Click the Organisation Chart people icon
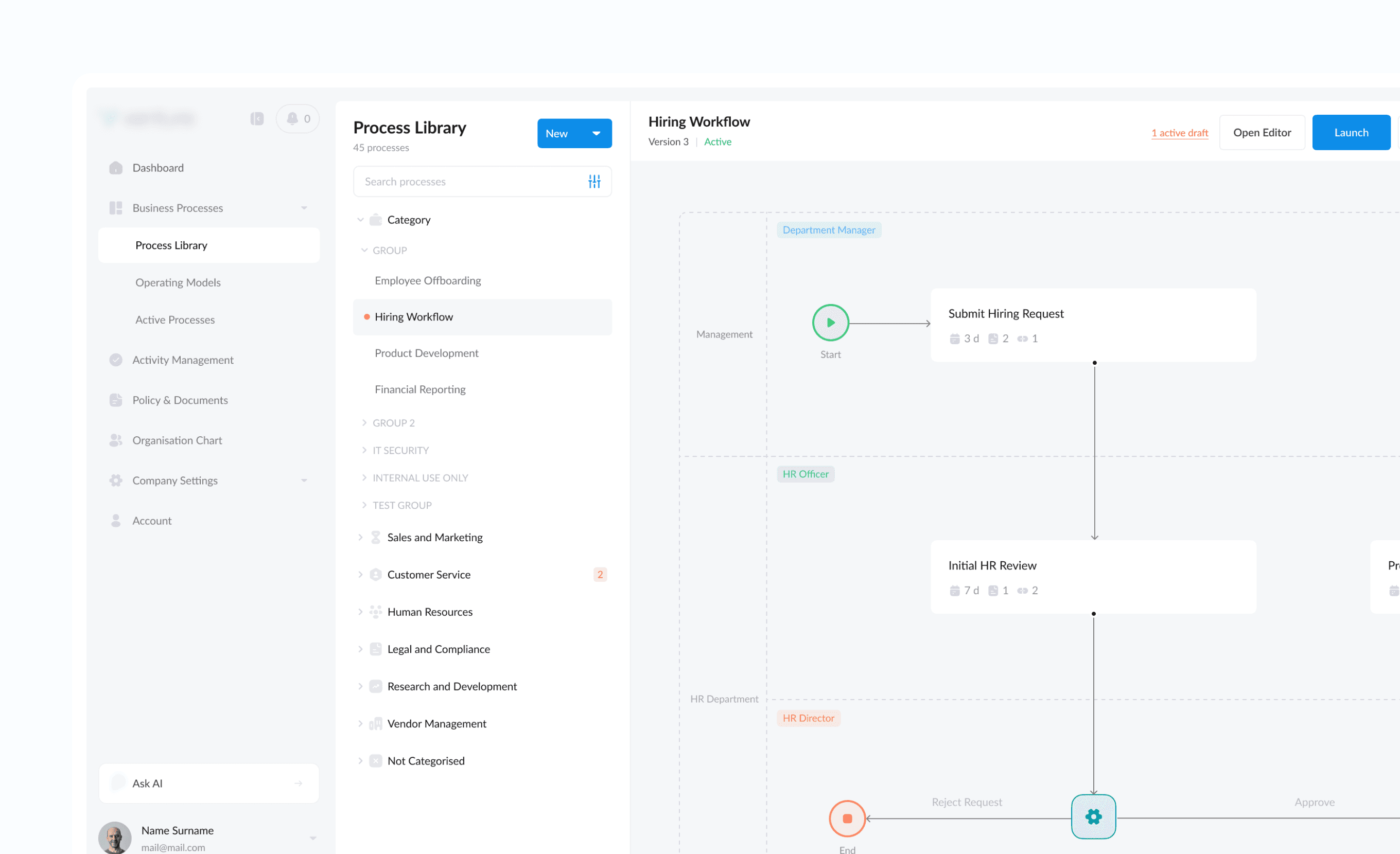 [x=116, y=440]
